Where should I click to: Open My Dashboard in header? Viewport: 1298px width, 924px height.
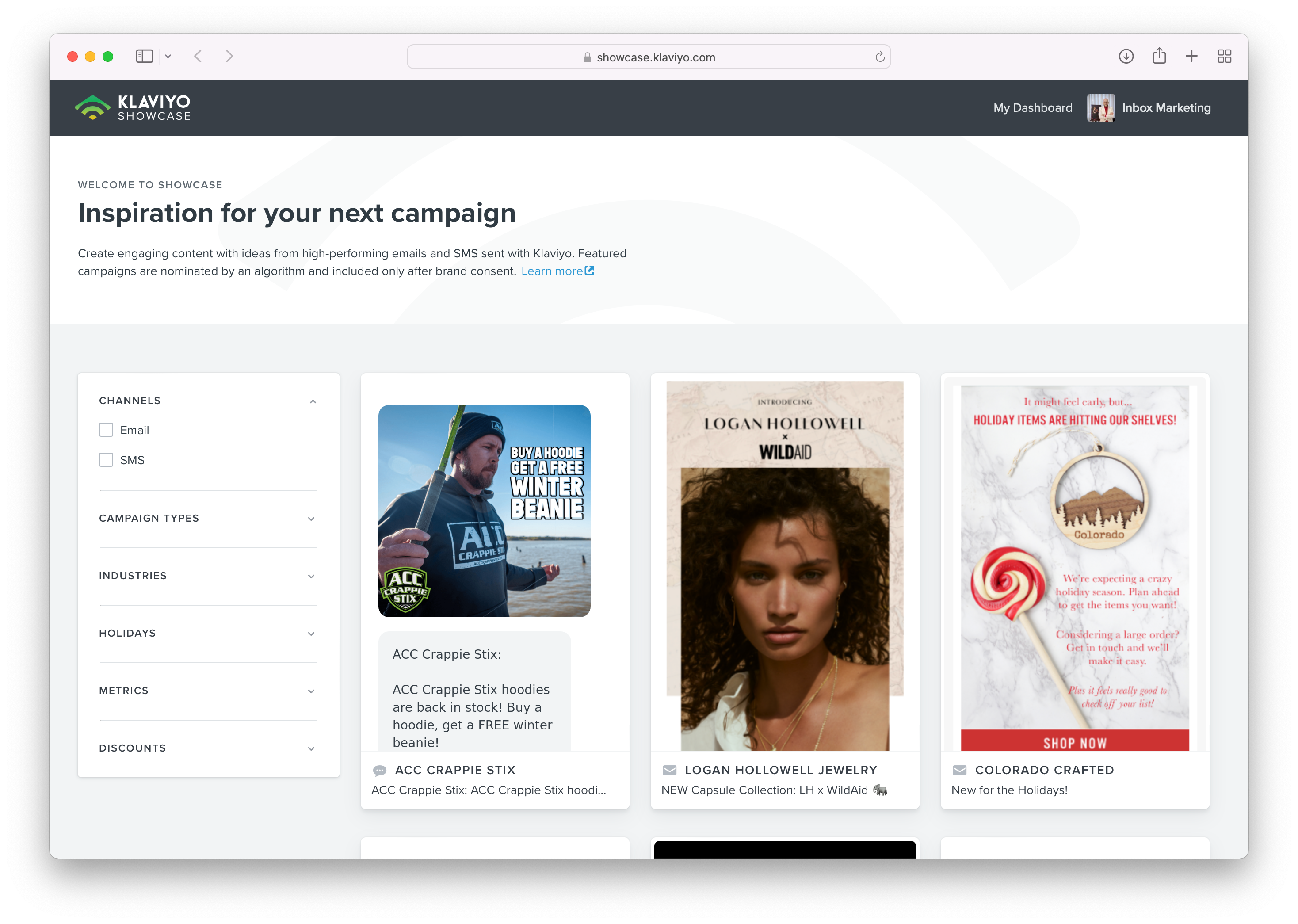1032,107
